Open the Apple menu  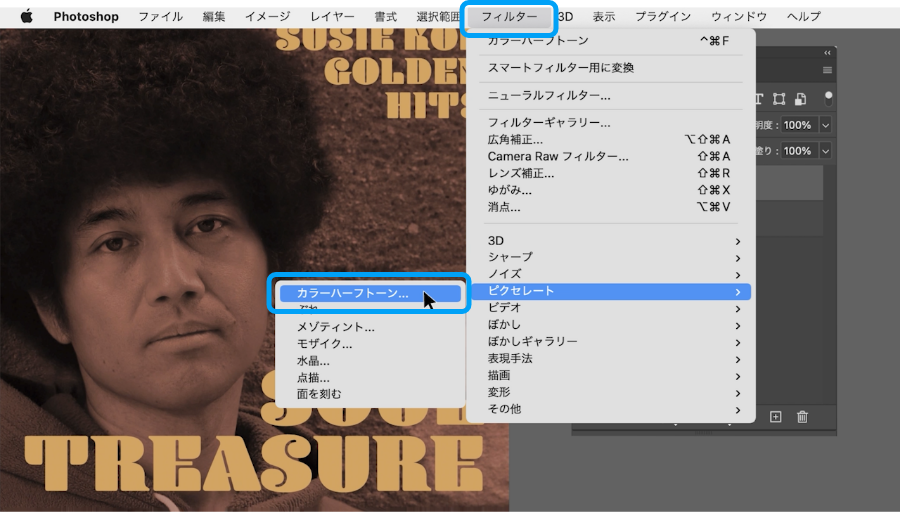(26, 16)
